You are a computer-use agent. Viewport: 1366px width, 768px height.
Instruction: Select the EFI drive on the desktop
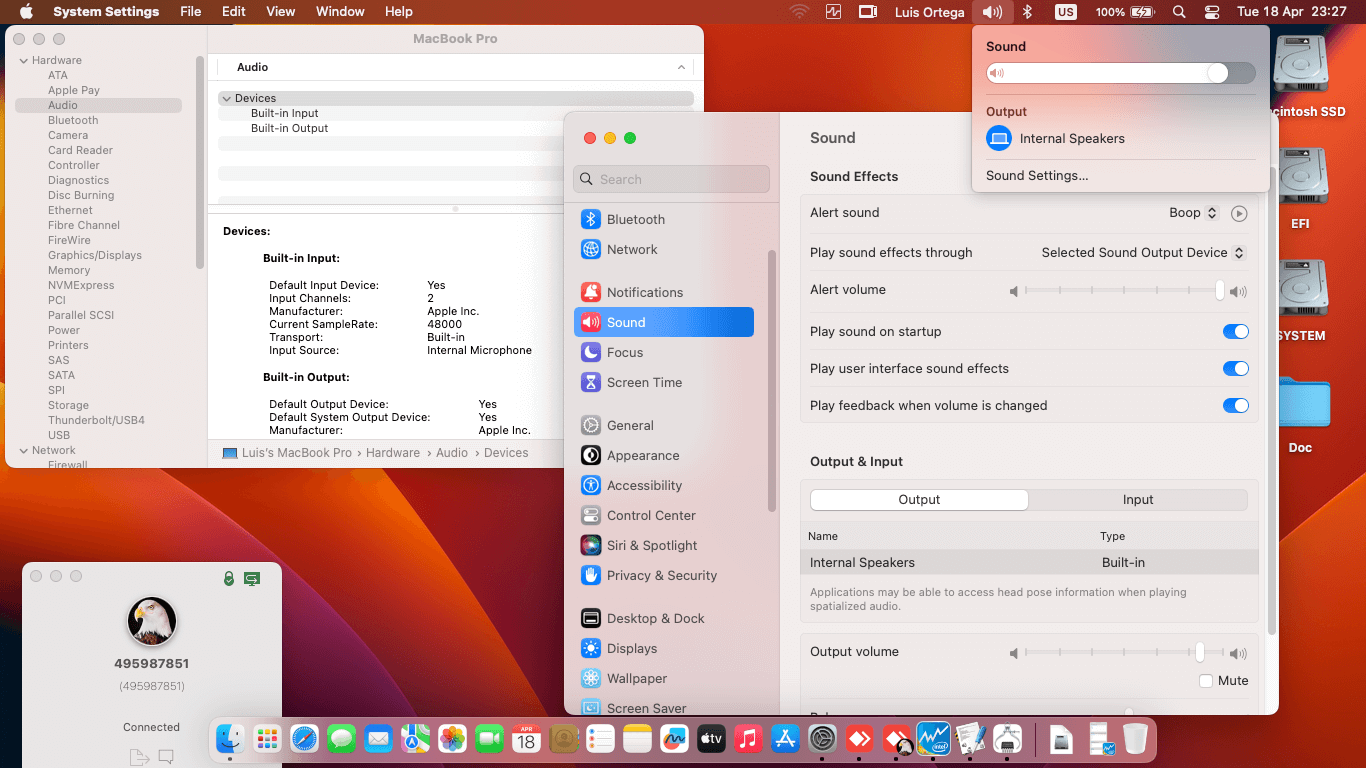coord(1300,189)
